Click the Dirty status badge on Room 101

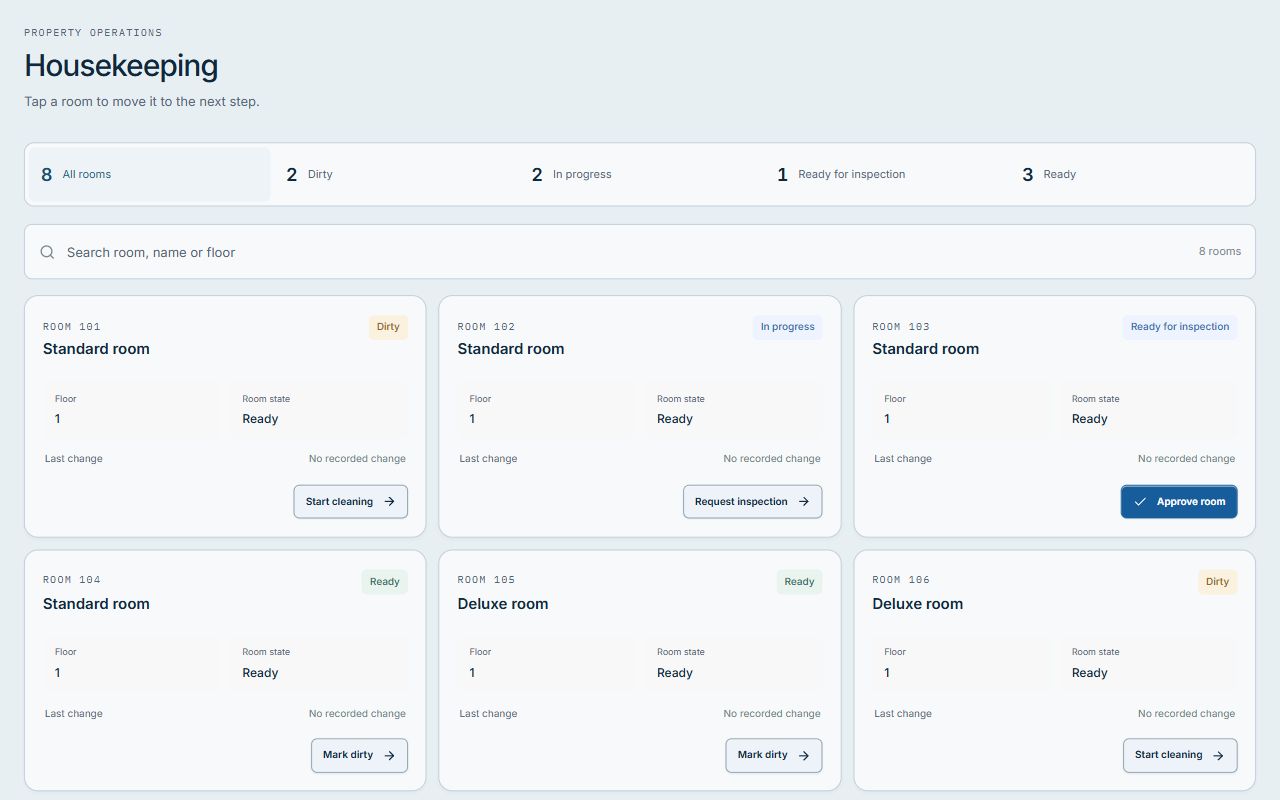tap(388, 327)
